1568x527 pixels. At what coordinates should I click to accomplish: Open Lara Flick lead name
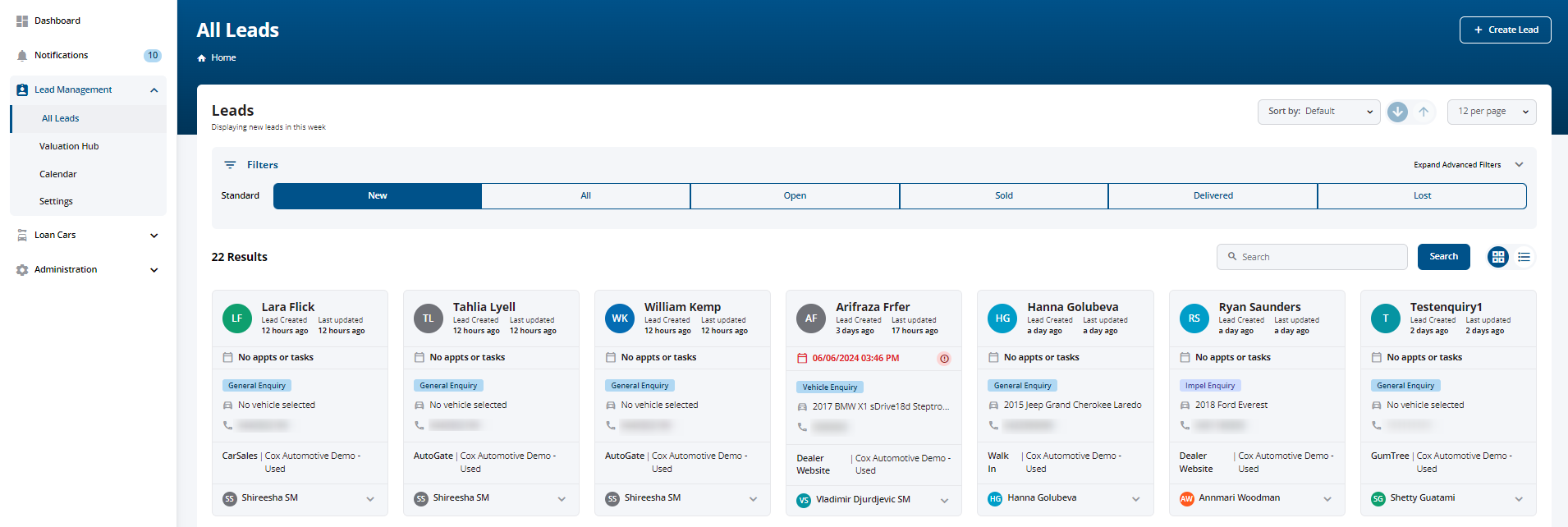pyautogui.click(x=288, y=307)
